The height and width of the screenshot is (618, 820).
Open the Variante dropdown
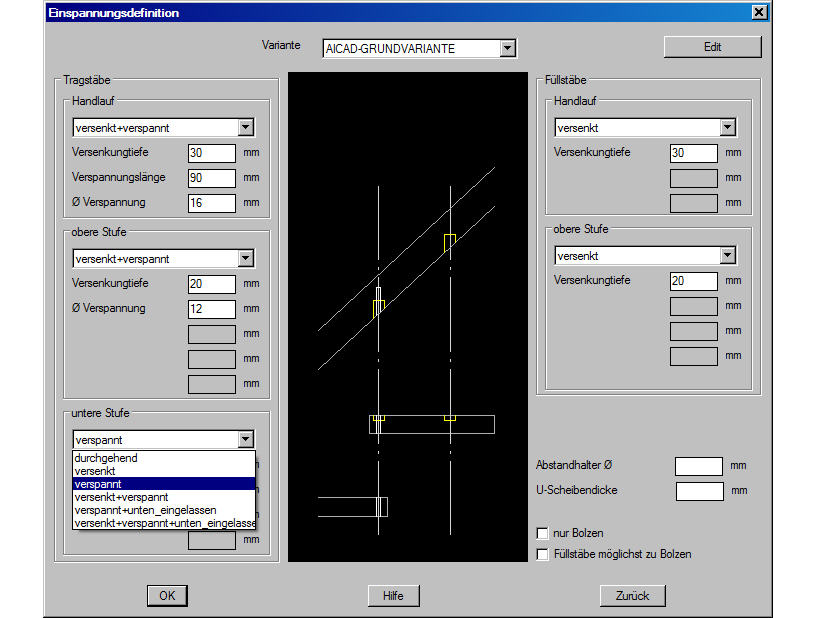click(x=507, y=48)
